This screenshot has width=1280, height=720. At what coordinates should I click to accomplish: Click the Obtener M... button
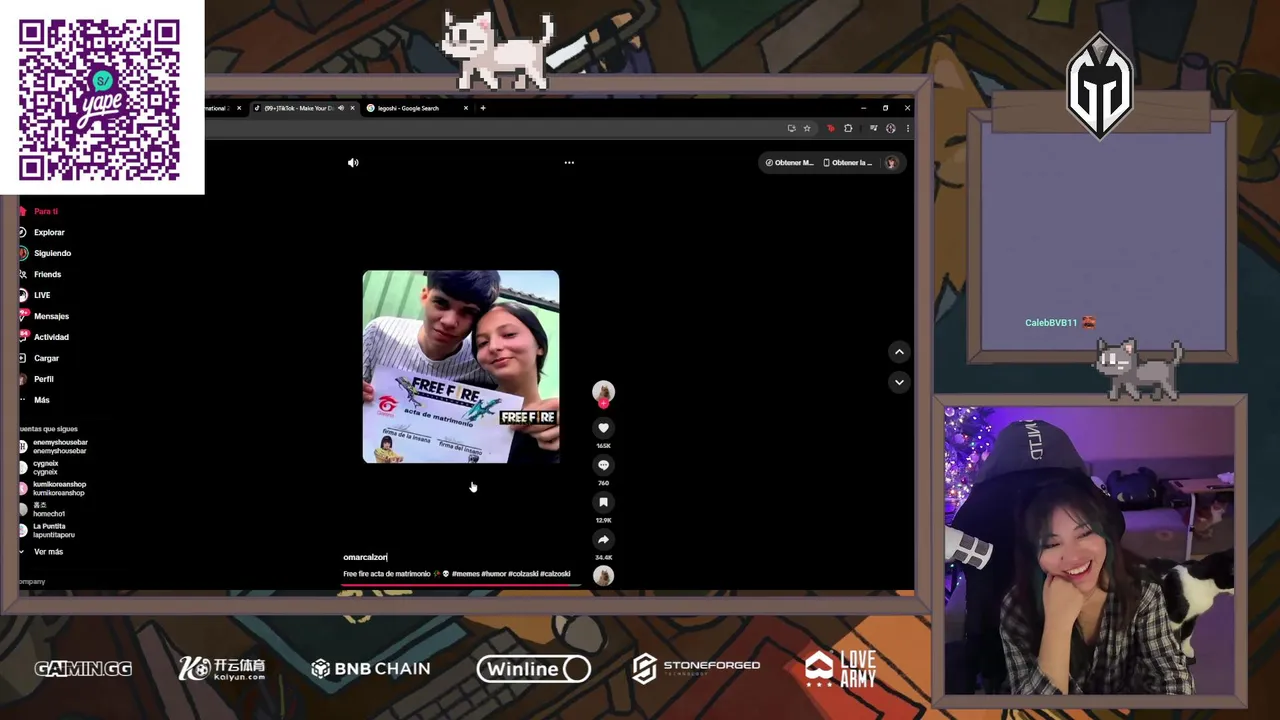(x=789, y=162)
